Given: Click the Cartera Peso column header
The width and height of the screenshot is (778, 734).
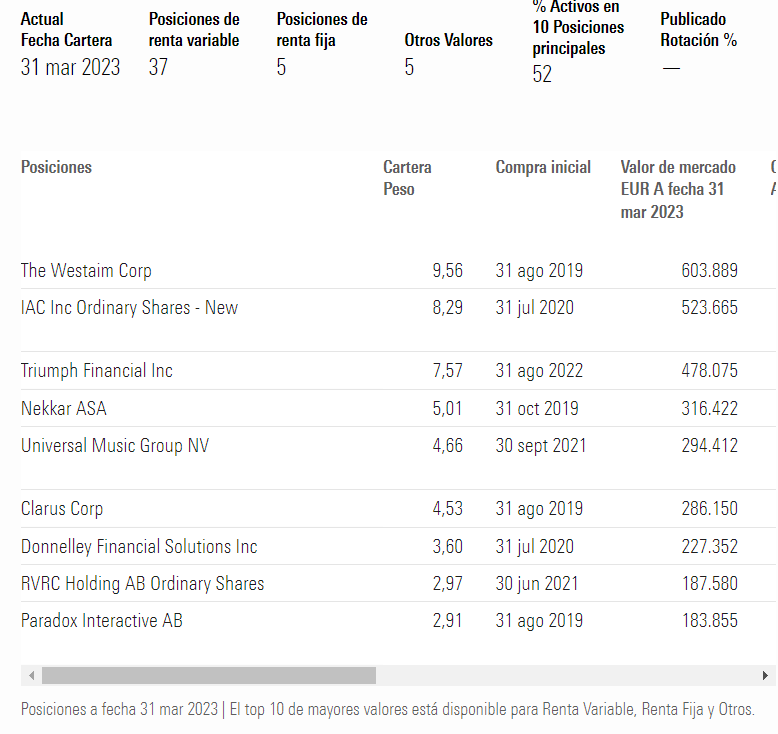Looking at the screenshot, I should [407, 178].
